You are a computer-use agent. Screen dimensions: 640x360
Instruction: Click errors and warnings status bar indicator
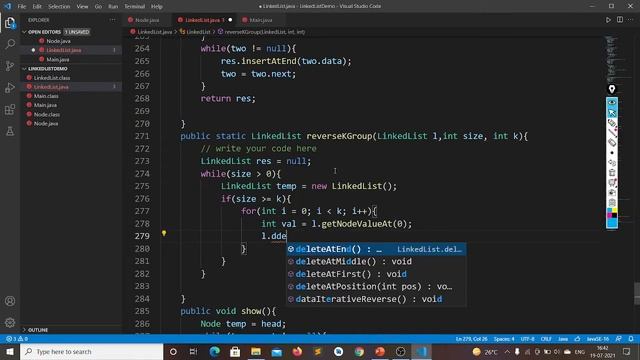pos(17,339)
